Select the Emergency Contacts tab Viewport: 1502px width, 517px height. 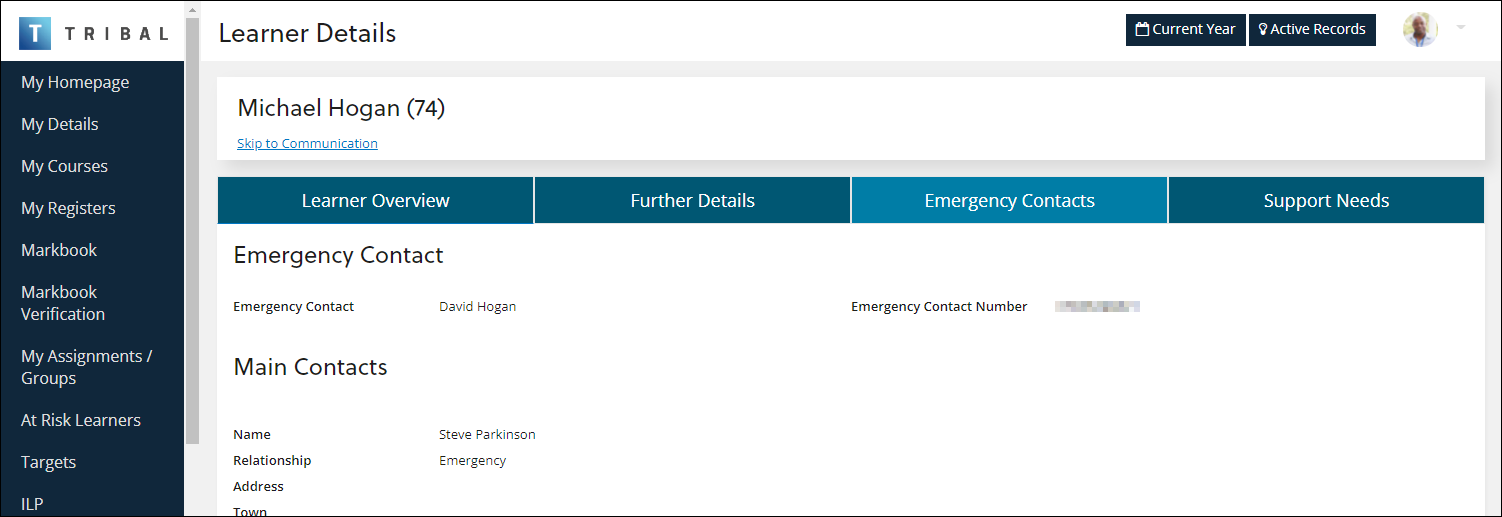pos(1009,200)
